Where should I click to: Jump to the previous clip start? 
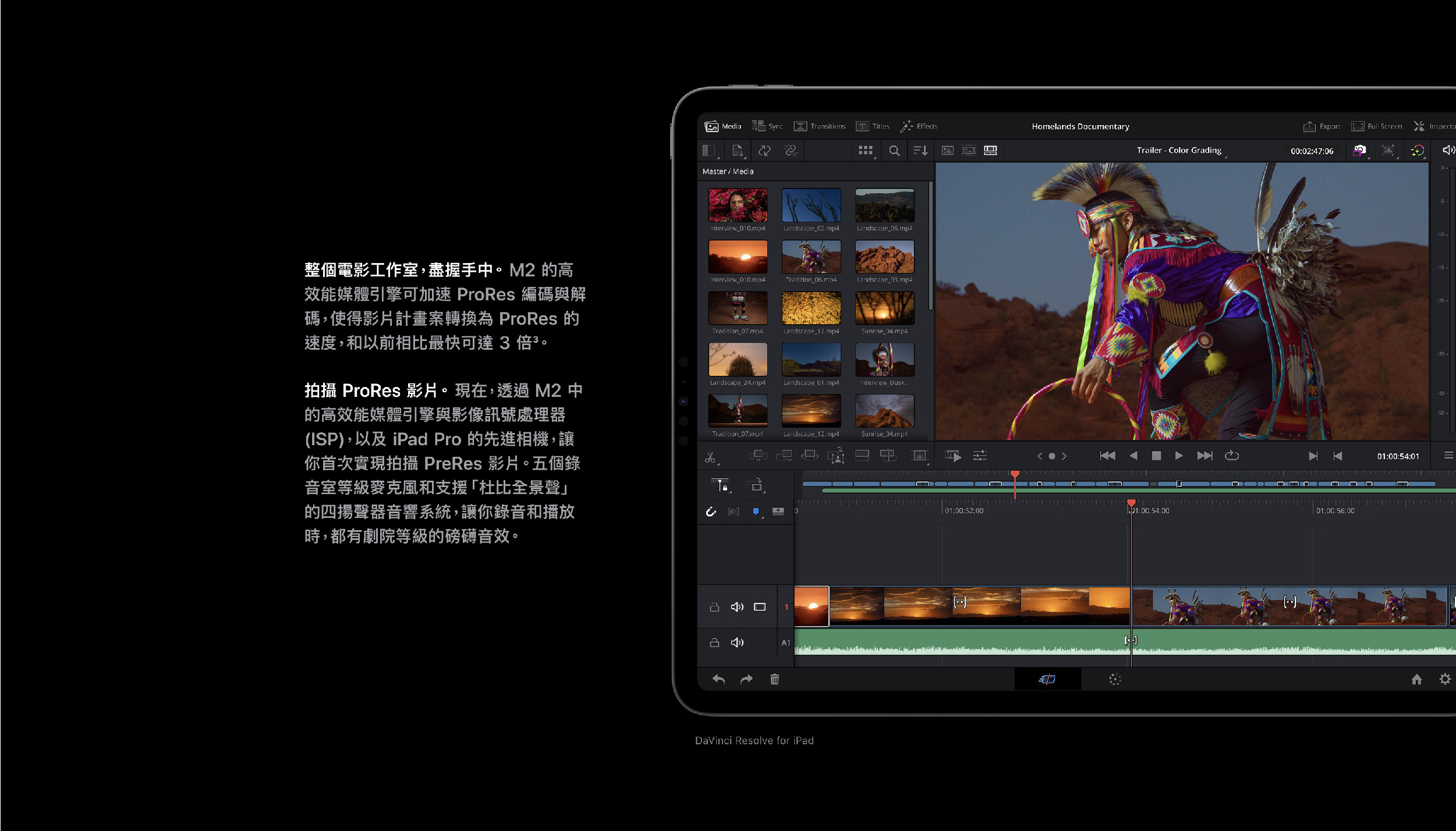[x=1107, y=456]
